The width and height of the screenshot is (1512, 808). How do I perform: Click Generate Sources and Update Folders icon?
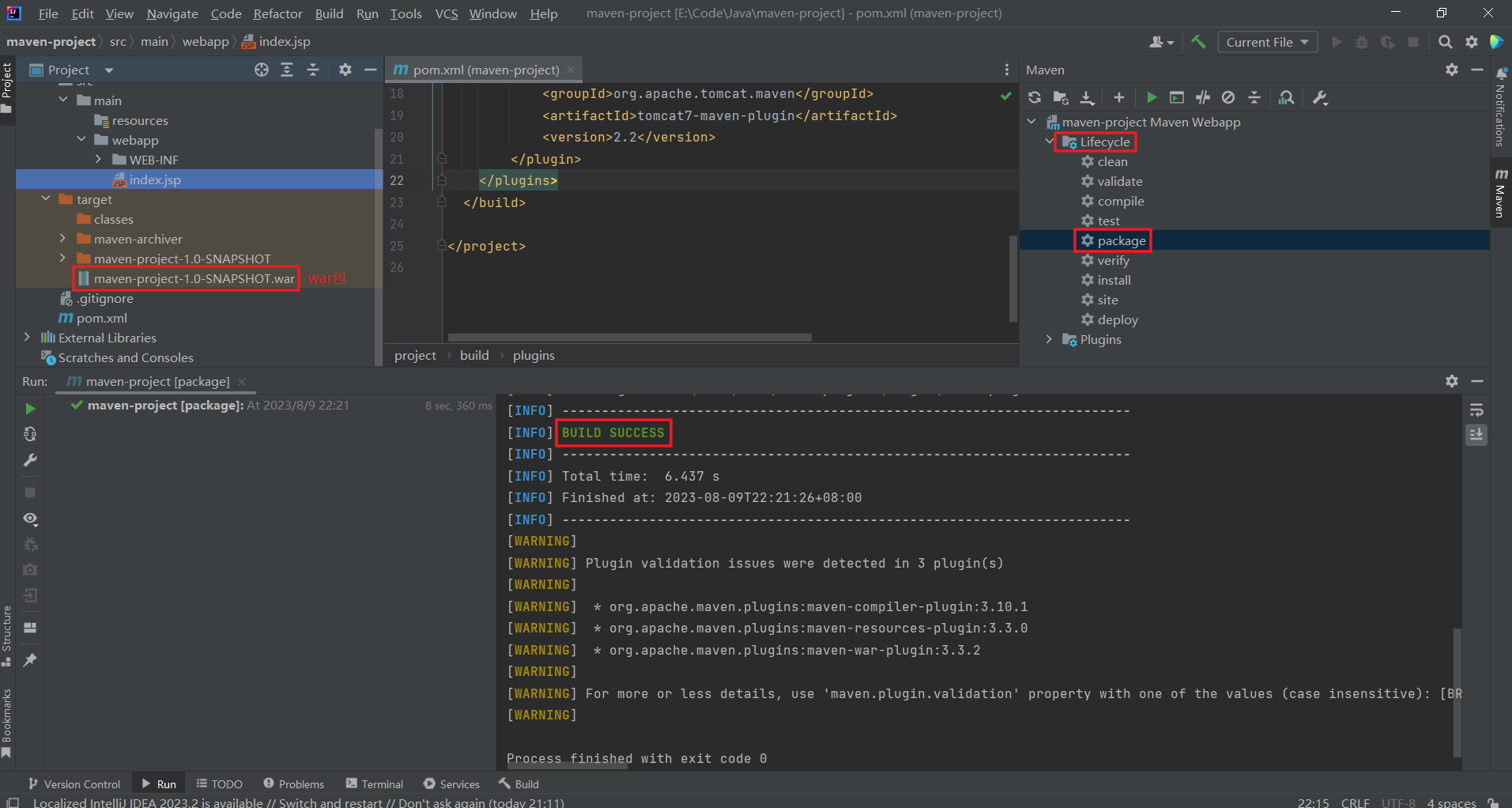tap(1061, 97)
